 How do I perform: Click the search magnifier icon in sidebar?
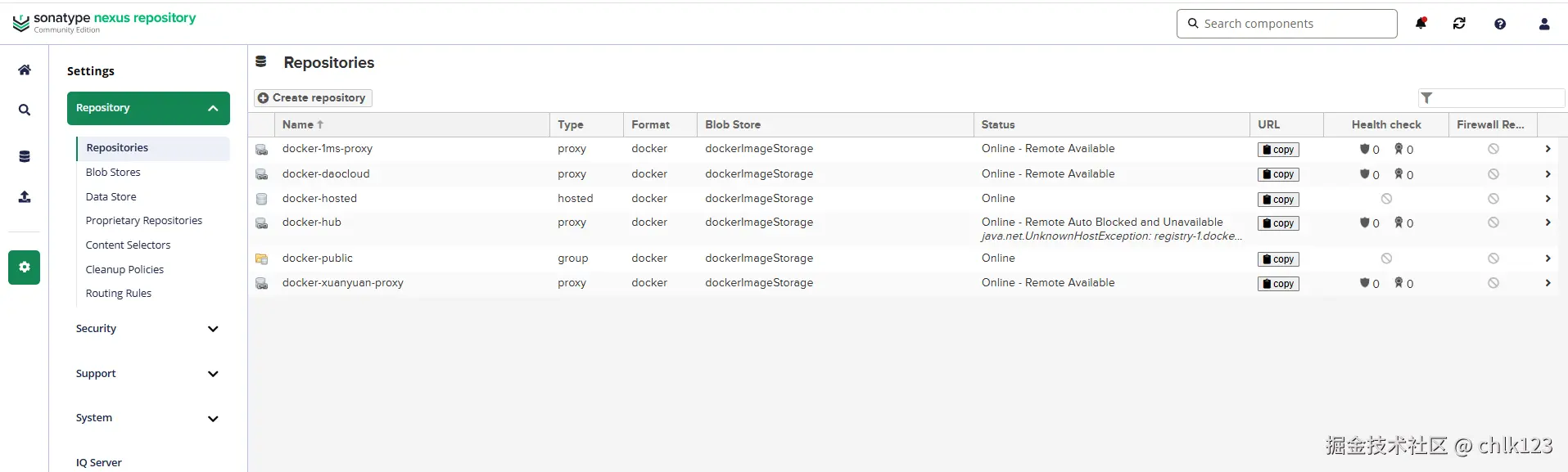[x=25, y=110]
